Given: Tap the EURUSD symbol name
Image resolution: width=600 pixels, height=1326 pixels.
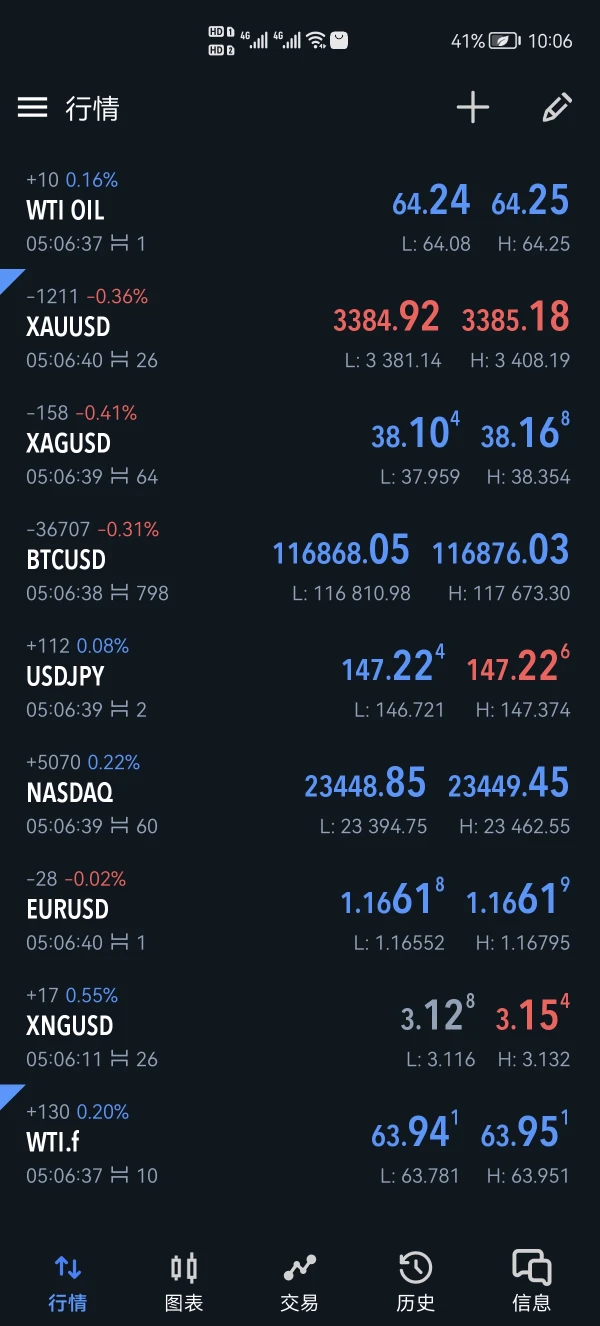Looking at the screenshot, I should (67, 909).
